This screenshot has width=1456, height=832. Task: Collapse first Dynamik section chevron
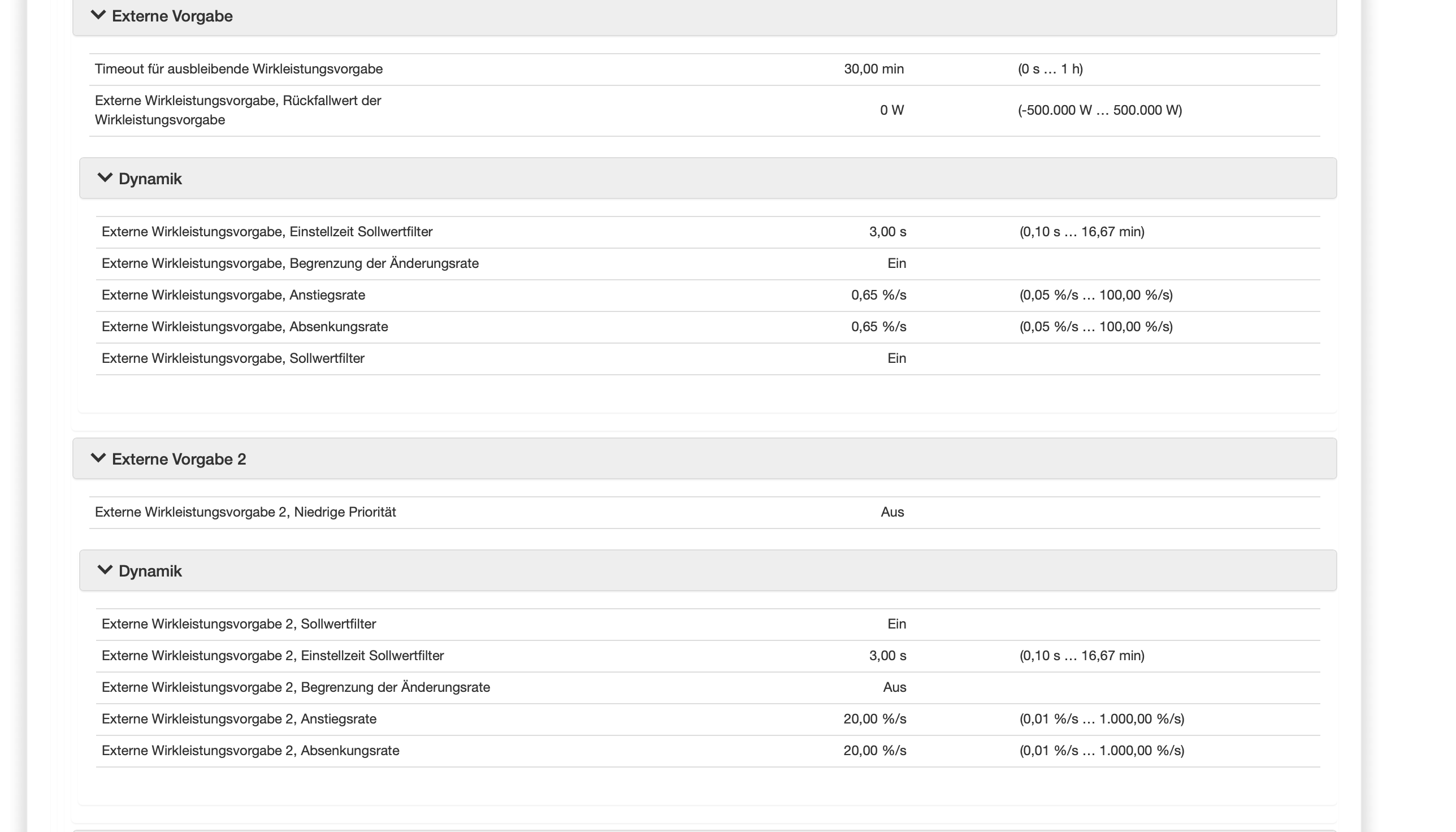(x=105, y=177)
